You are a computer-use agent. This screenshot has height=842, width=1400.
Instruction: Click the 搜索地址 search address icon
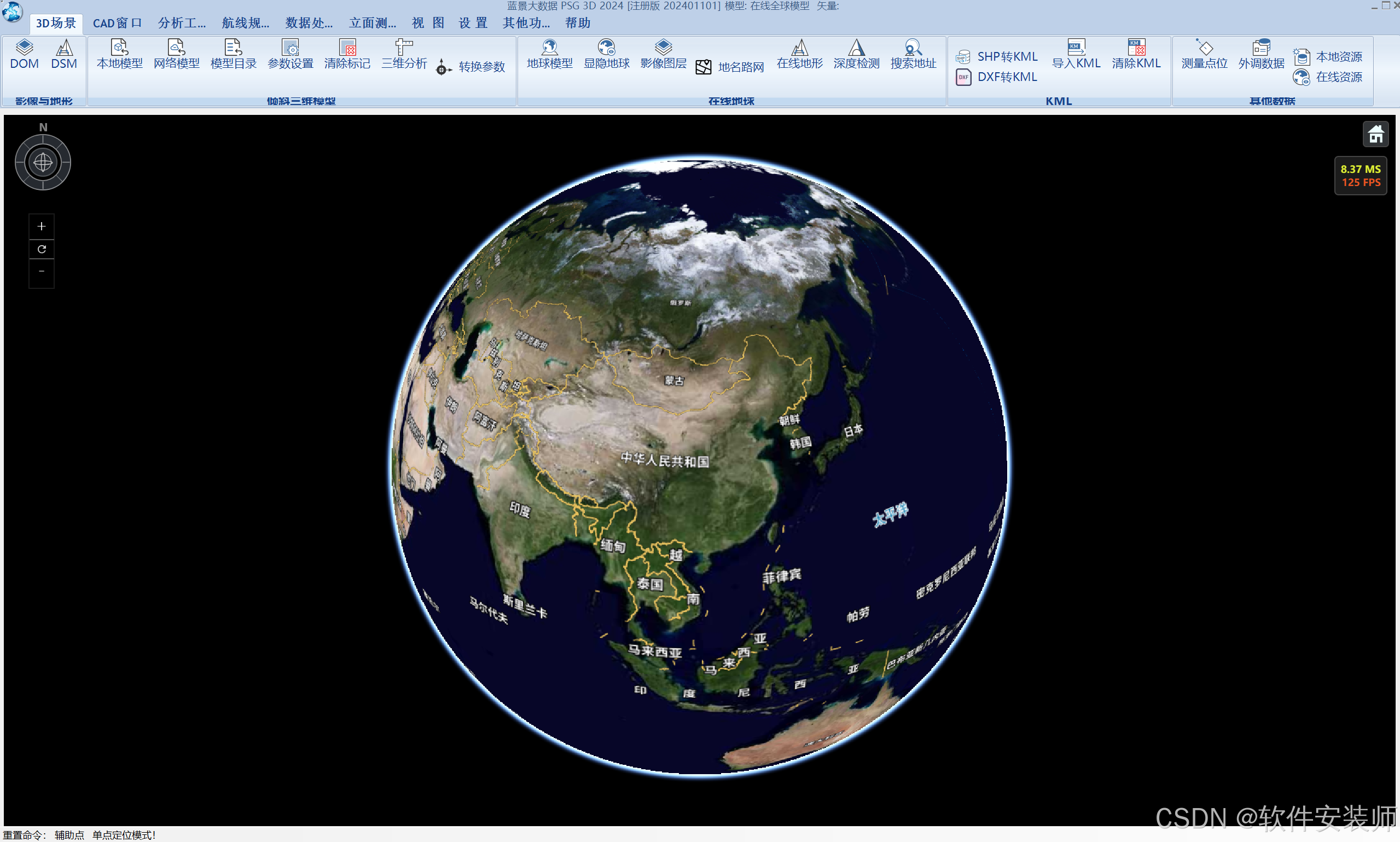913,54
